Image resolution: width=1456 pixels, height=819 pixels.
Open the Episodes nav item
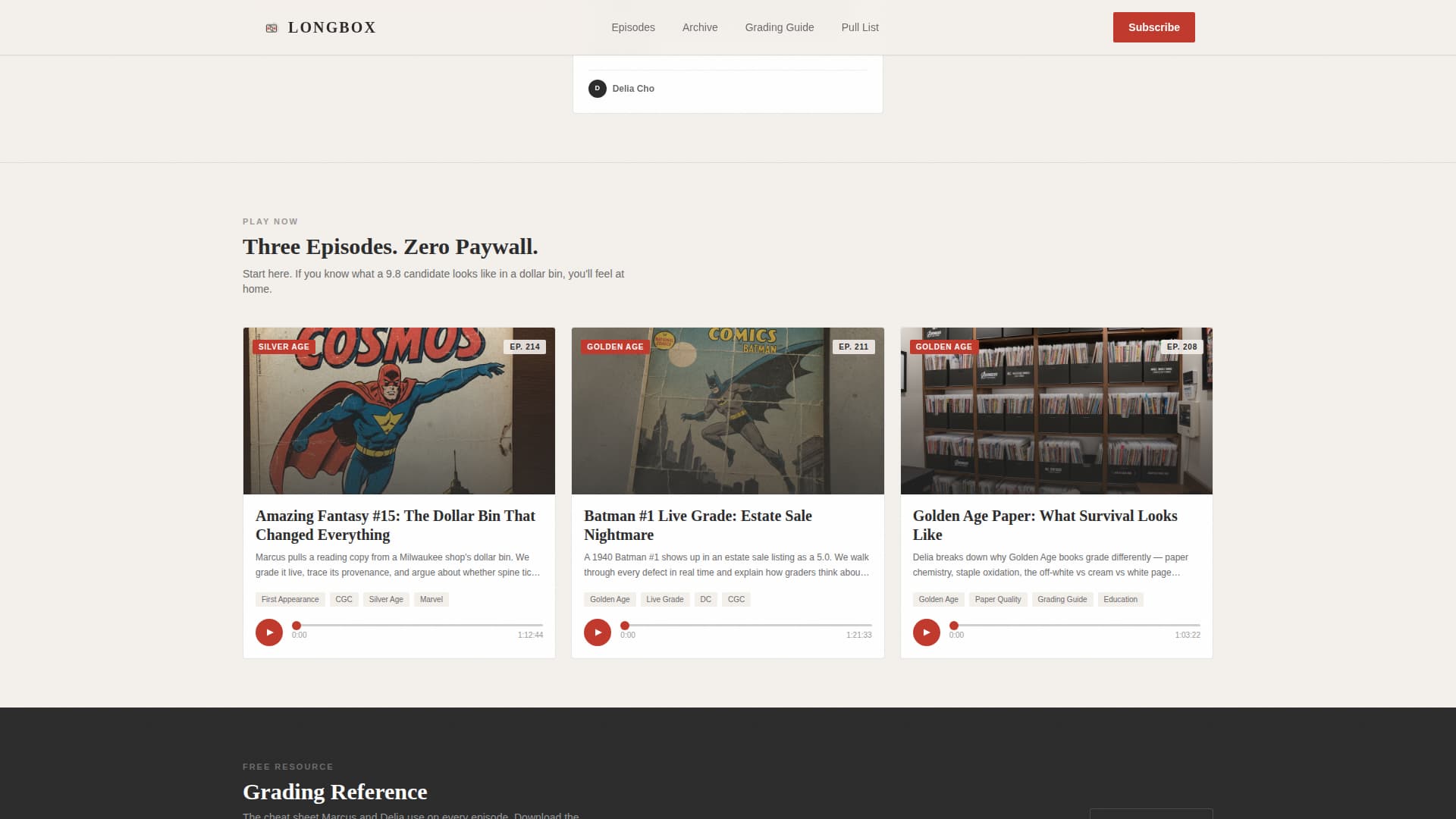click(x=633, y=27)
